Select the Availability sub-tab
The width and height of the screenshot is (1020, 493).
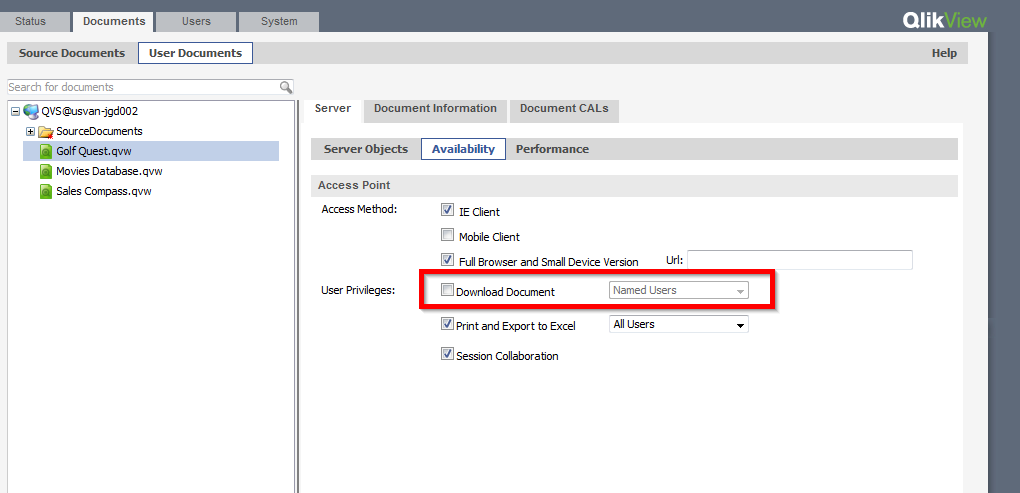pos(463,149)
